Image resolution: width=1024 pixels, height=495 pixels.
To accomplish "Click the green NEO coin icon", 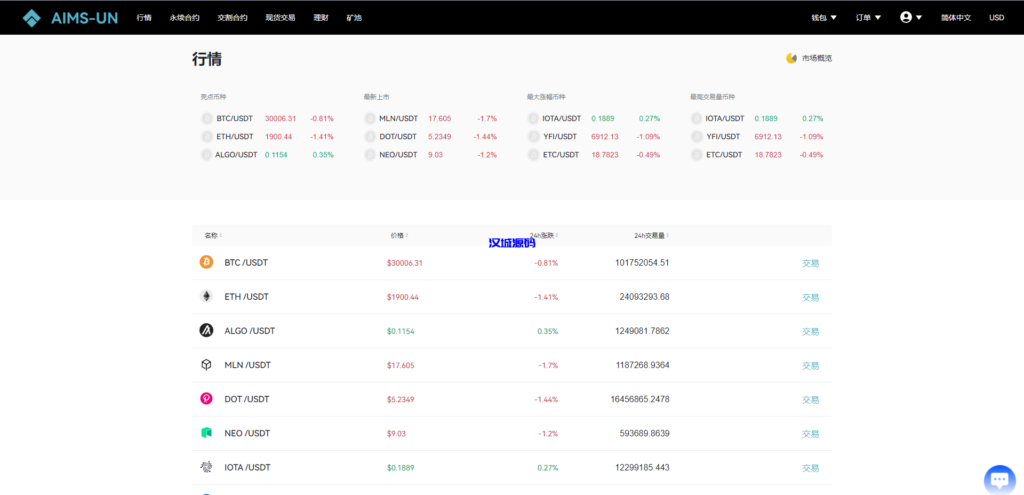I will click(x=206, y=433).
